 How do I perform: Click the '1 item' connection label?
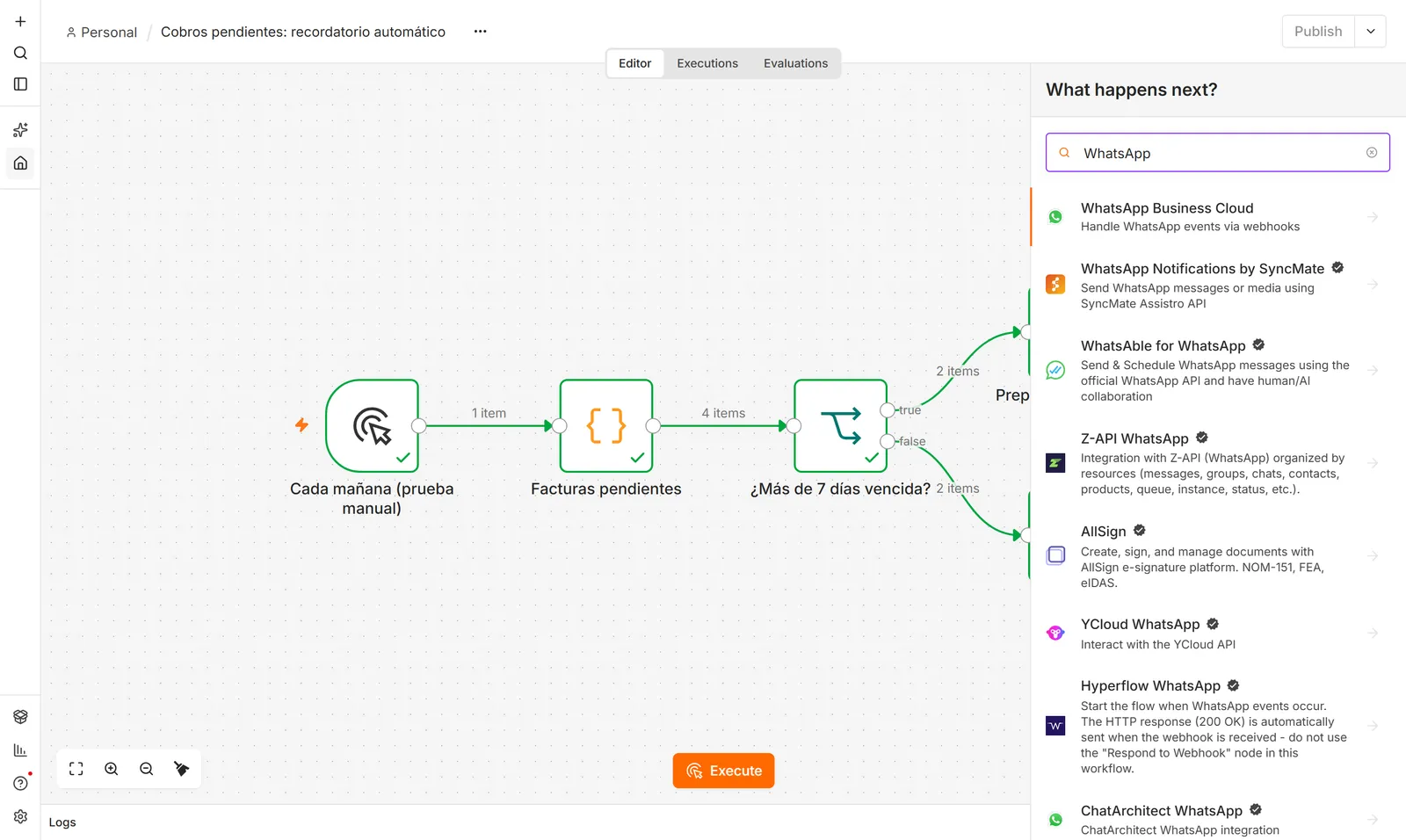tap(489, 413)
